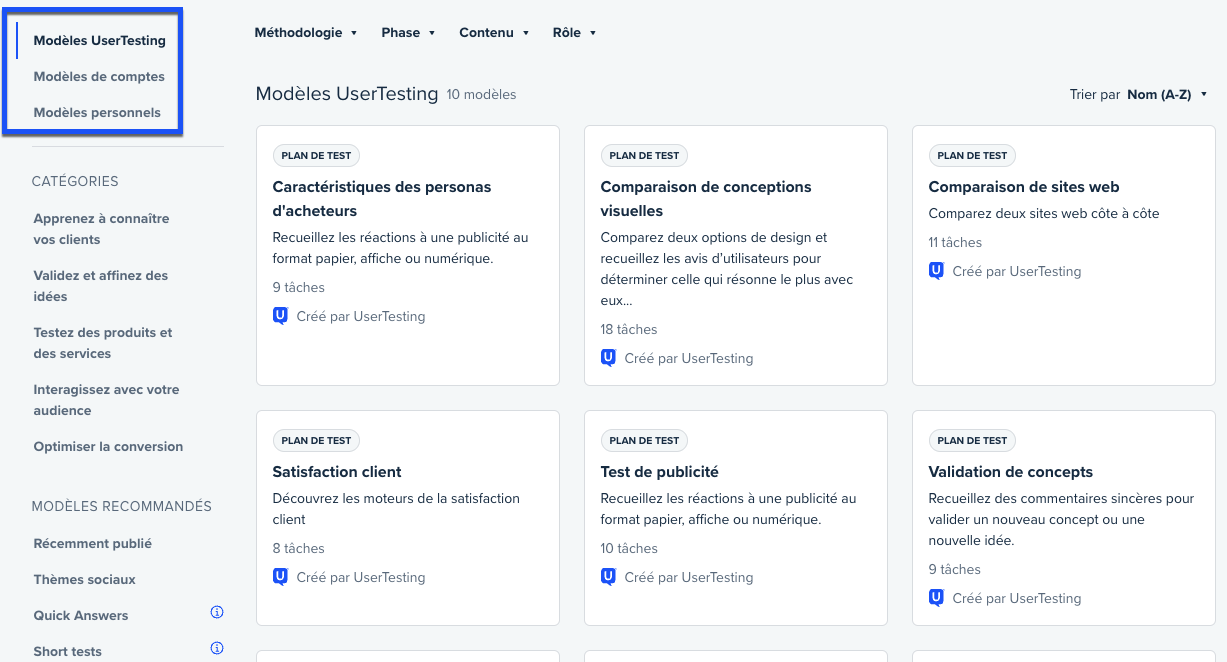Click the "Trier par" label
This screenshot has width=1227, height=662.
click(1095, 95)
